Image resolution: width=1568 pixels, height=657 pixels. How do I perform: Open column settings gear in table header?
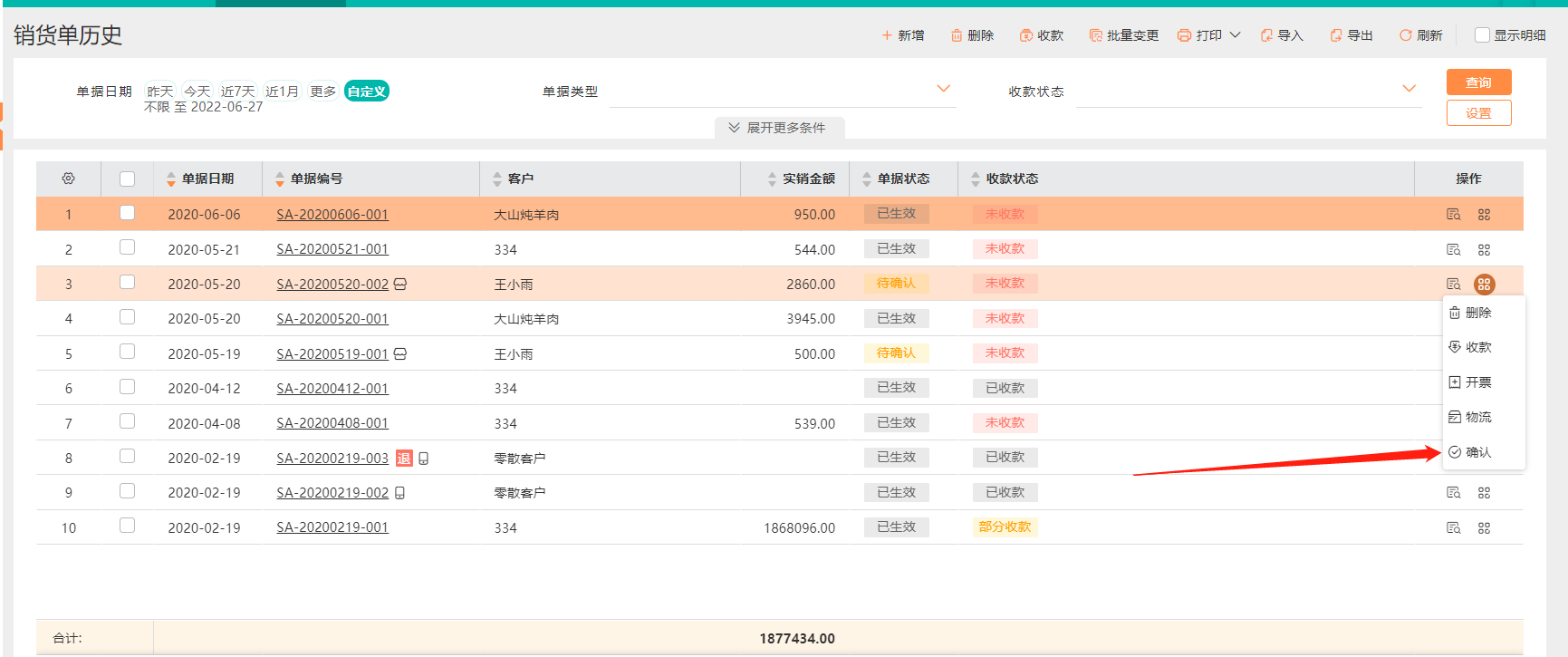coord(68,179)
